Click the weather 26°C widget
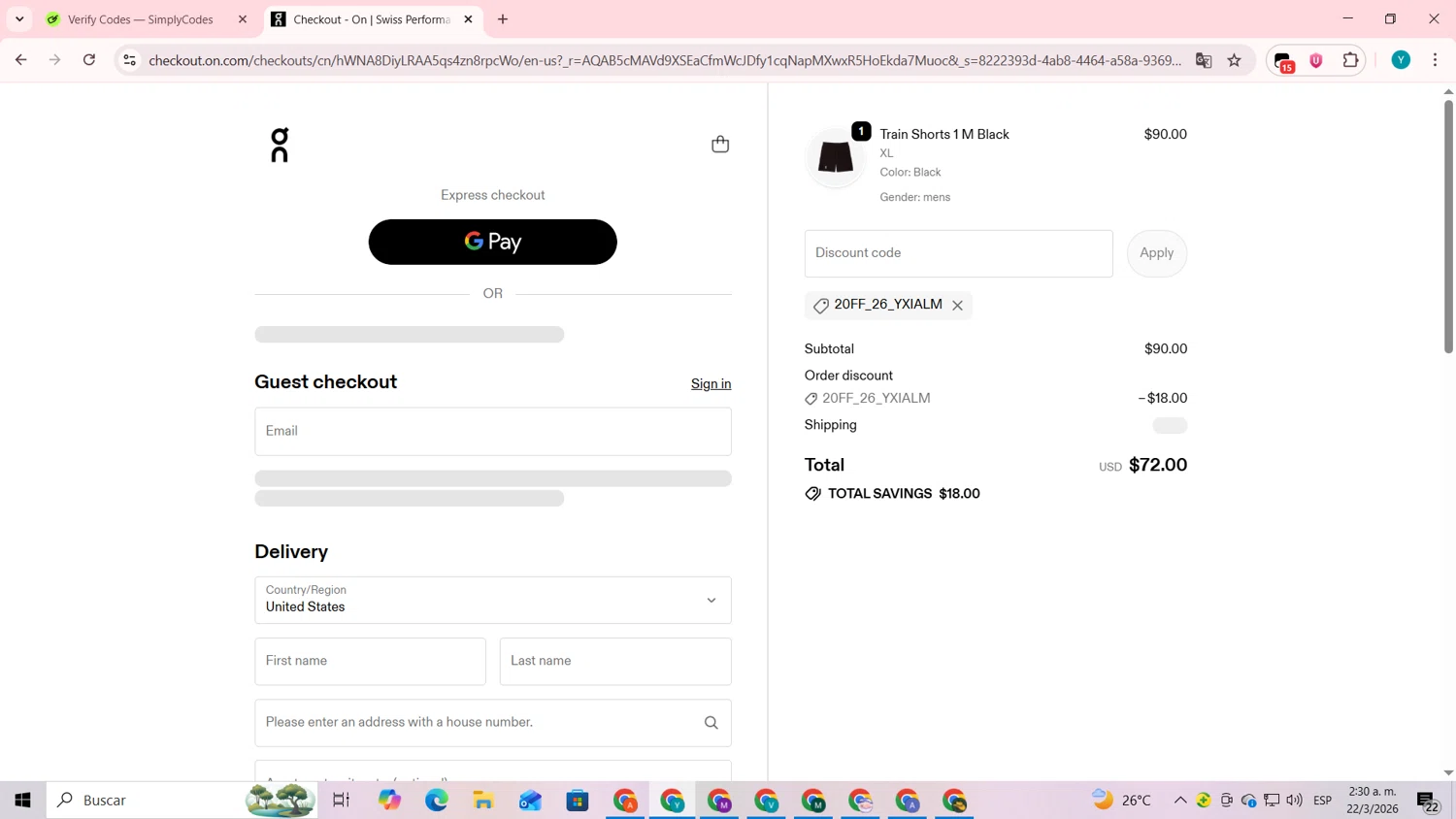Screen dimensions: 1456x819 point(1122,801)
